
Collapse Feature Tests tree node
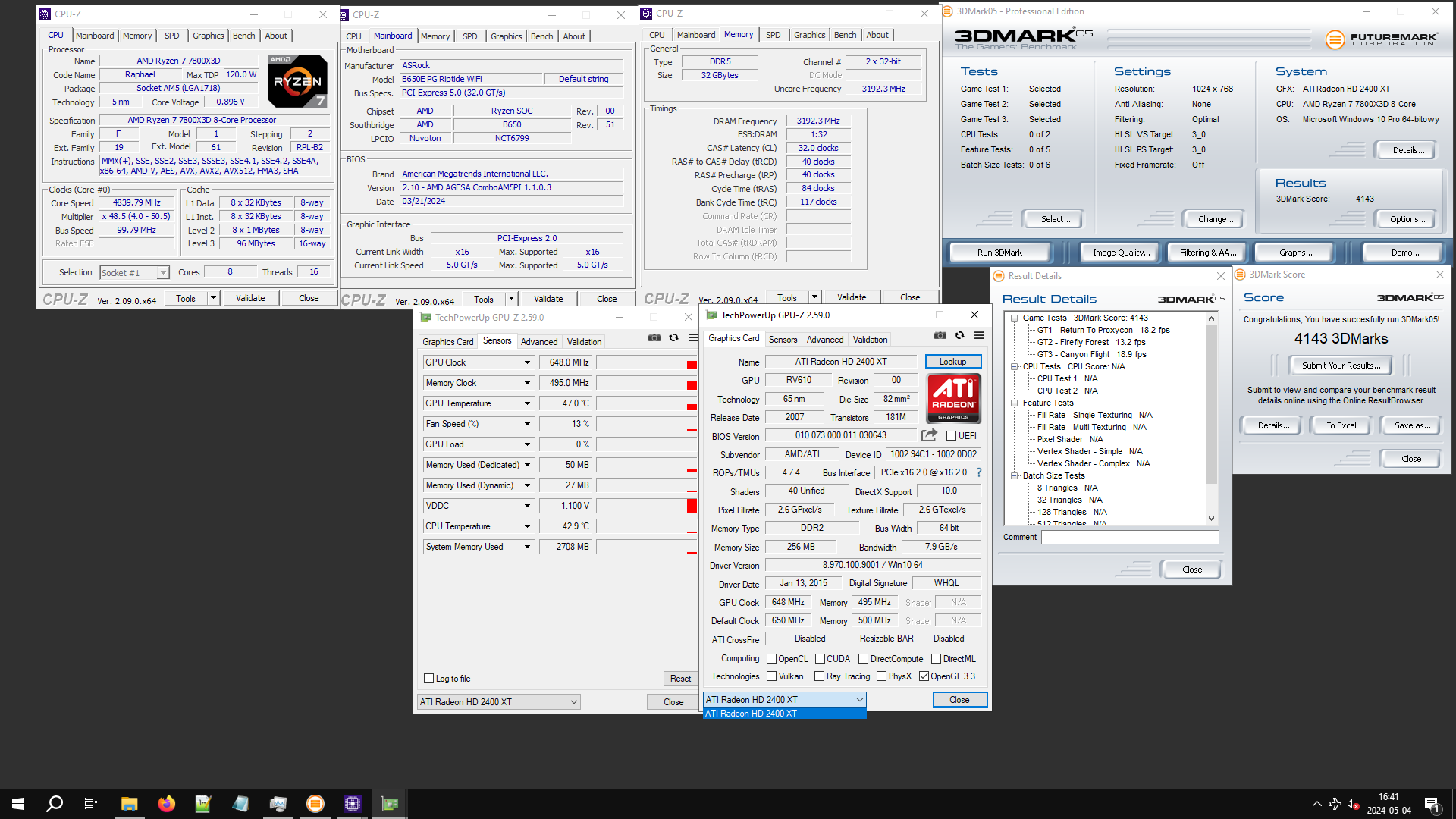[x=1014, y=403]
